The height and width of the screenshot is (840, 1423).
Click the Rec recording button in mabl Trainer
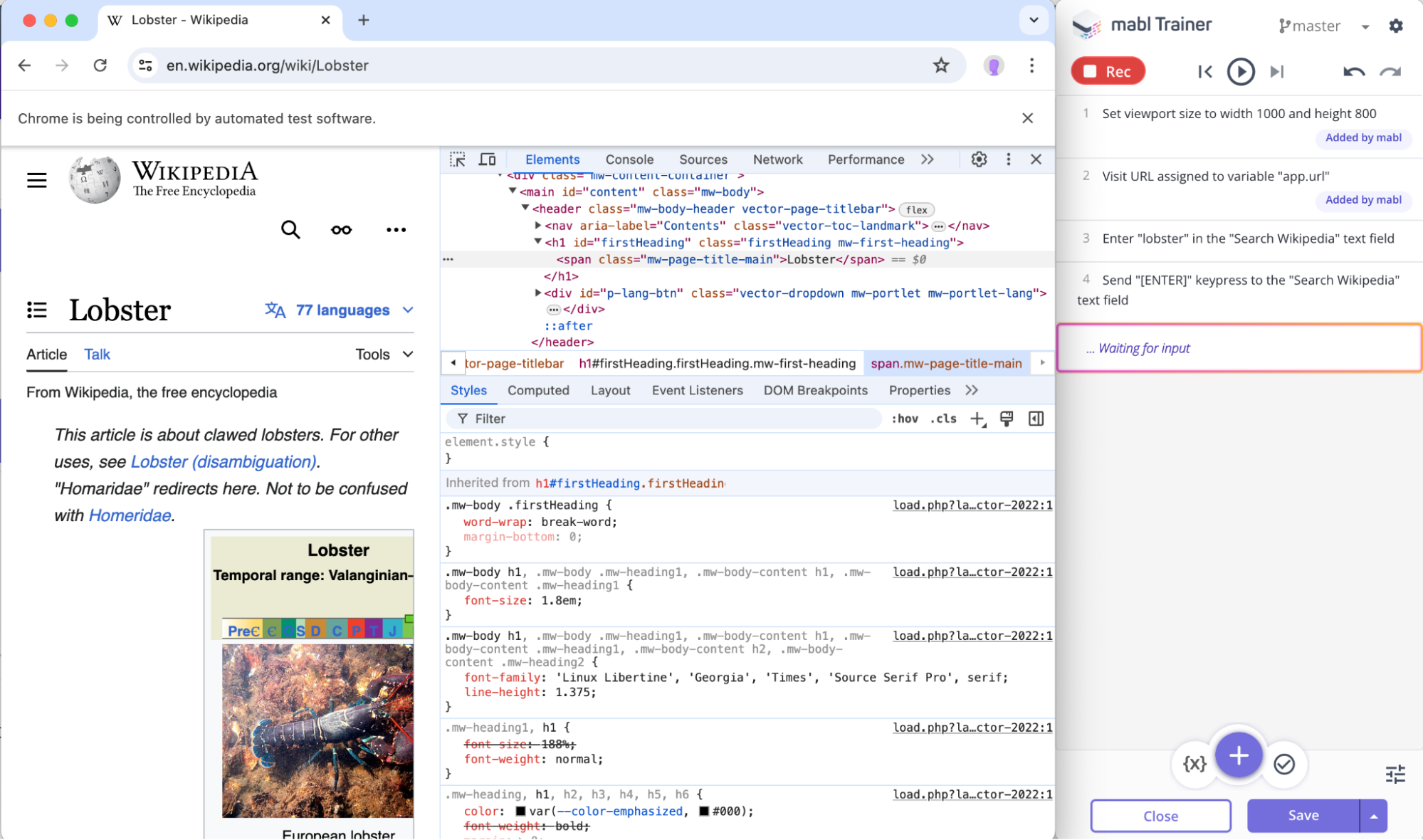pyautogui.click(x=1108, y=71)
